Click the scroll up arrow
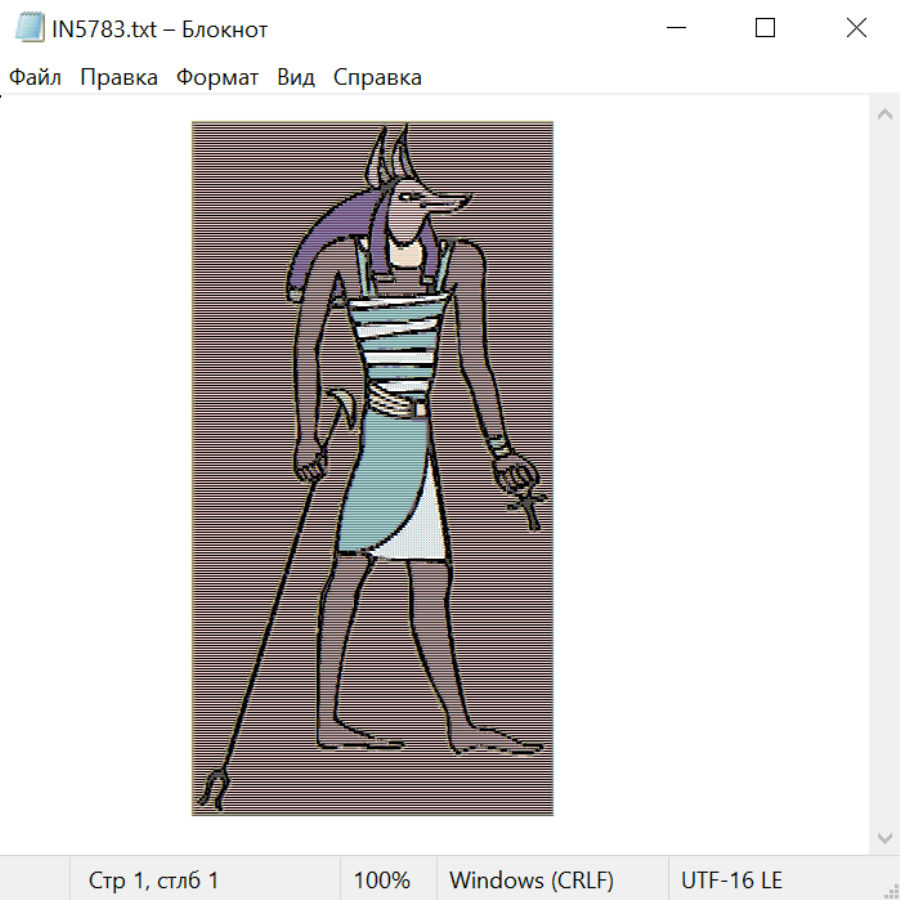This screenshot has height=900, width=900. tap(884, 115)
